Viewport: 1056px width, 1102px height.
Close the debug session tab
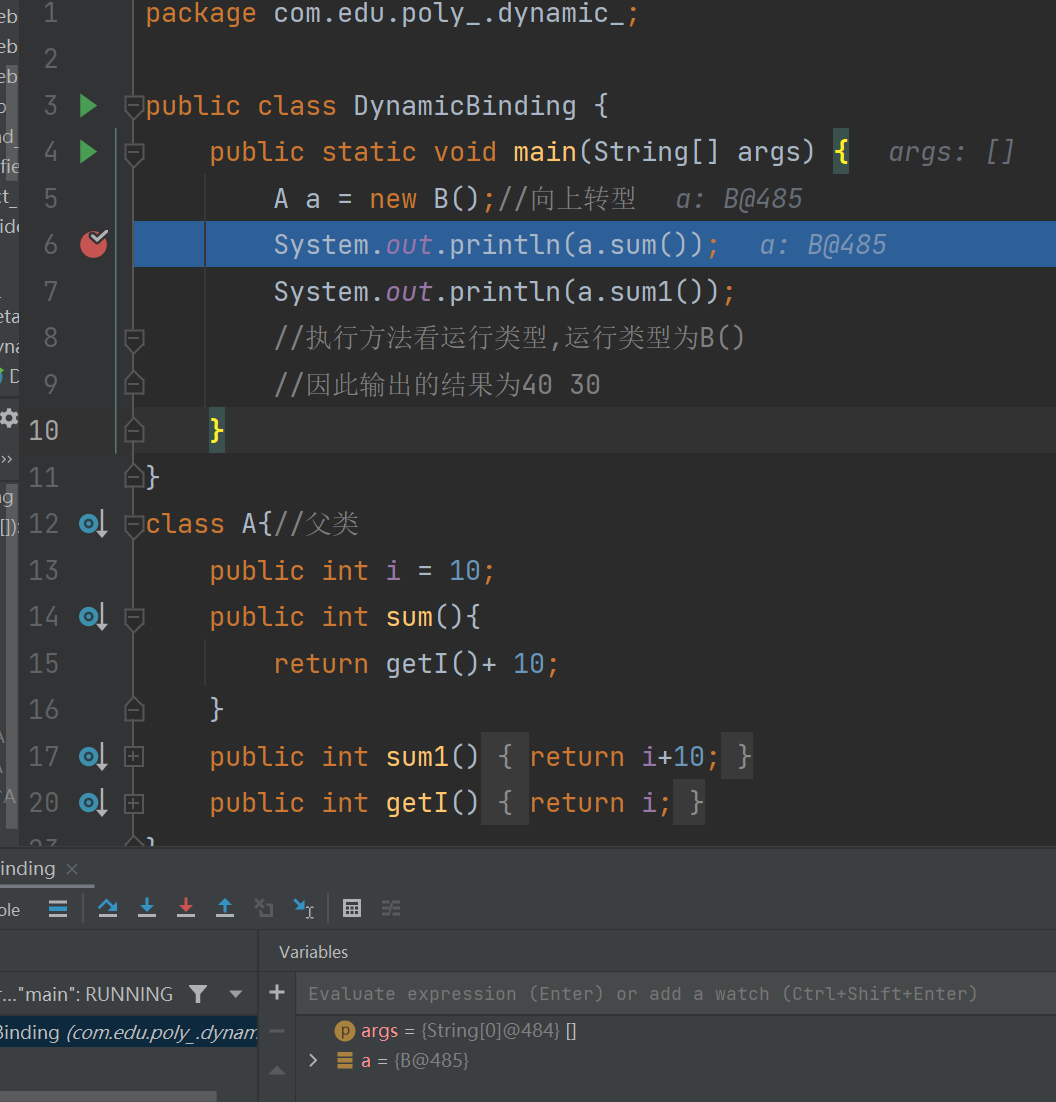(x=72, y=869)
